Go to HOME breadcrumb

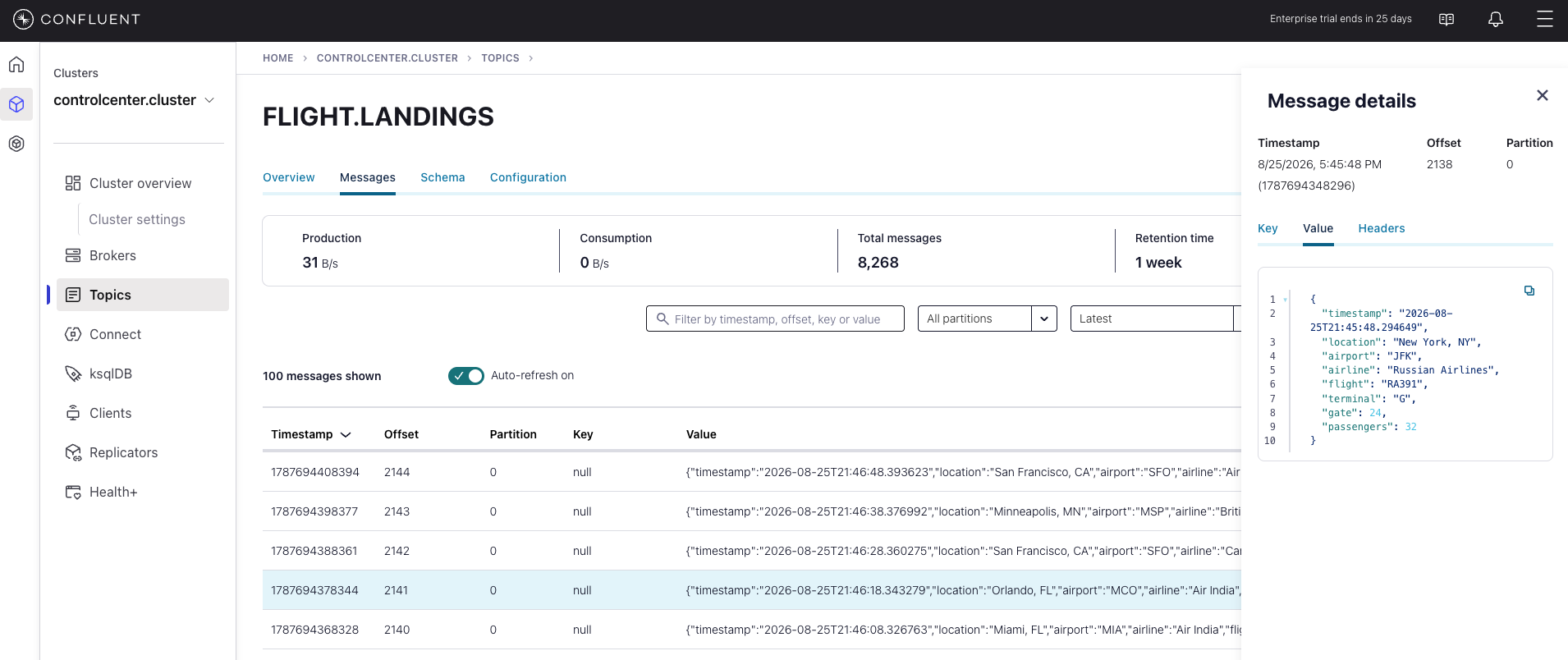pyautogui.click(x=278, y=58)
